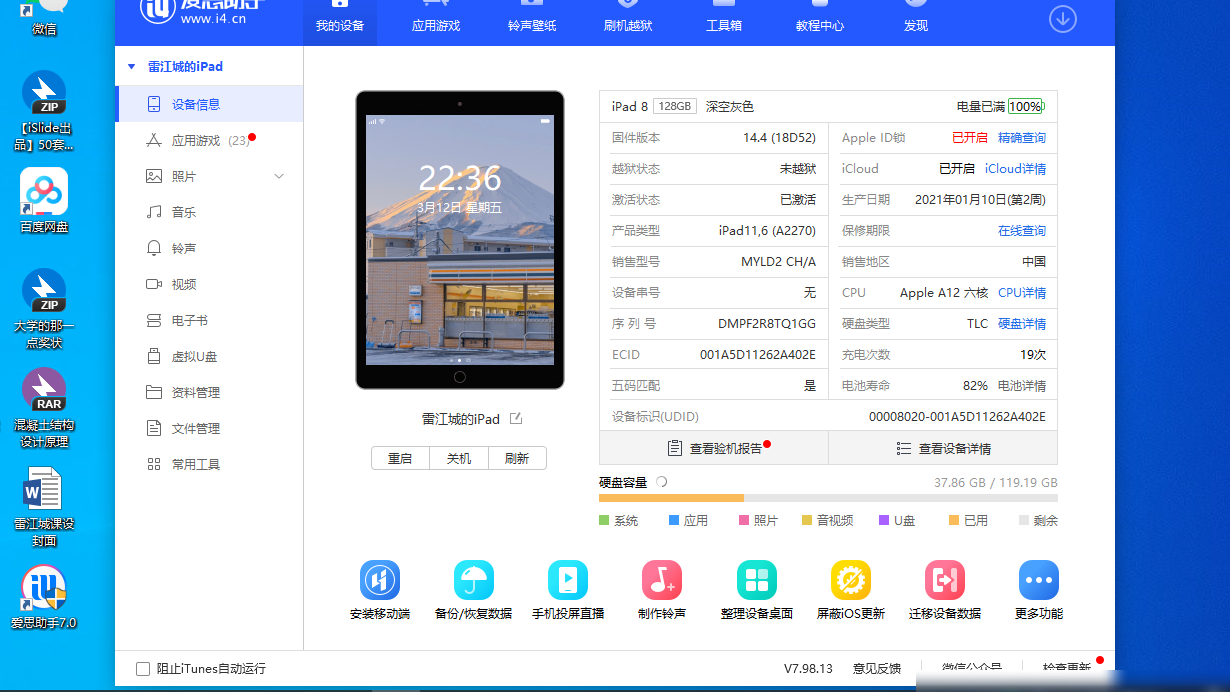1230x692 pixels.
Task: Click 刷新 button
Action: click(517, 459)
